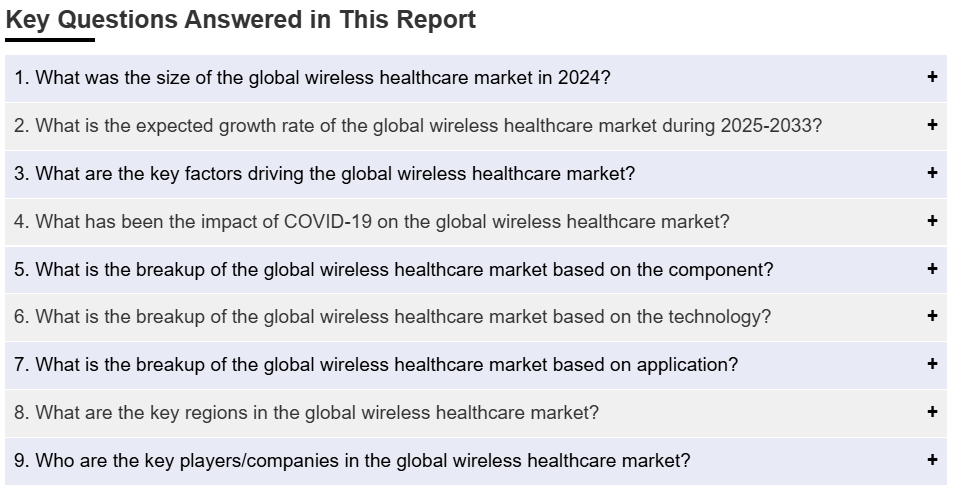Viewport: 953px width, 488px height.
Task: Open breakup based on the technology row
Action: [x=476, y=317]
